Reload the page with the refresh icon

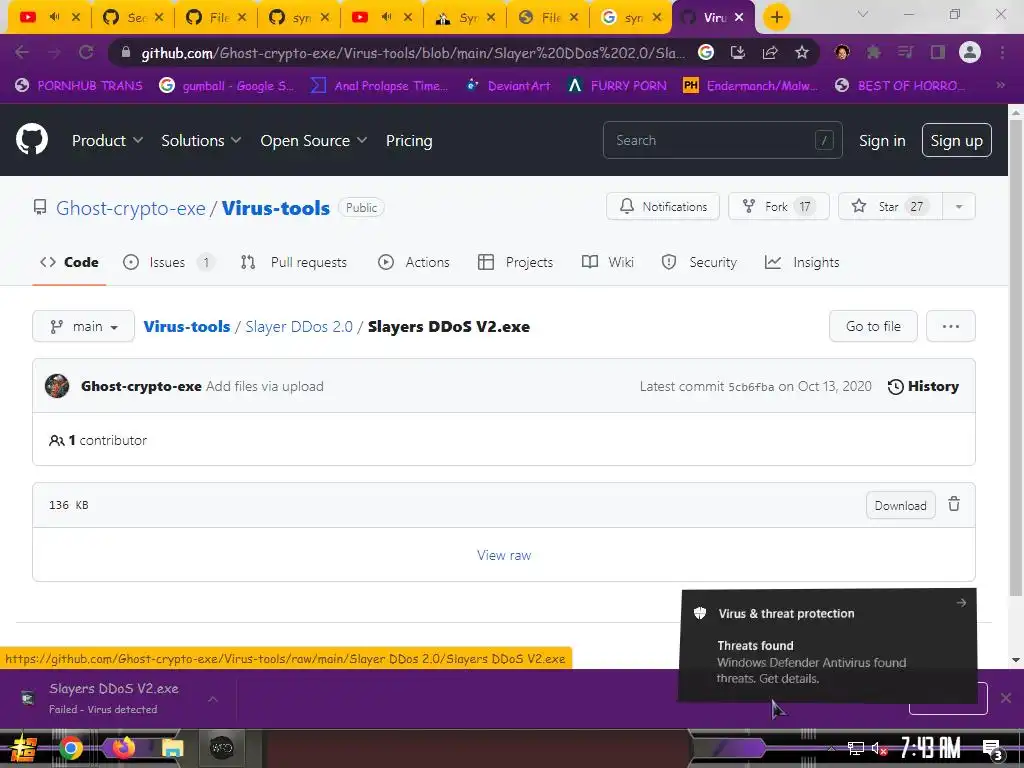tap(86, 52)
